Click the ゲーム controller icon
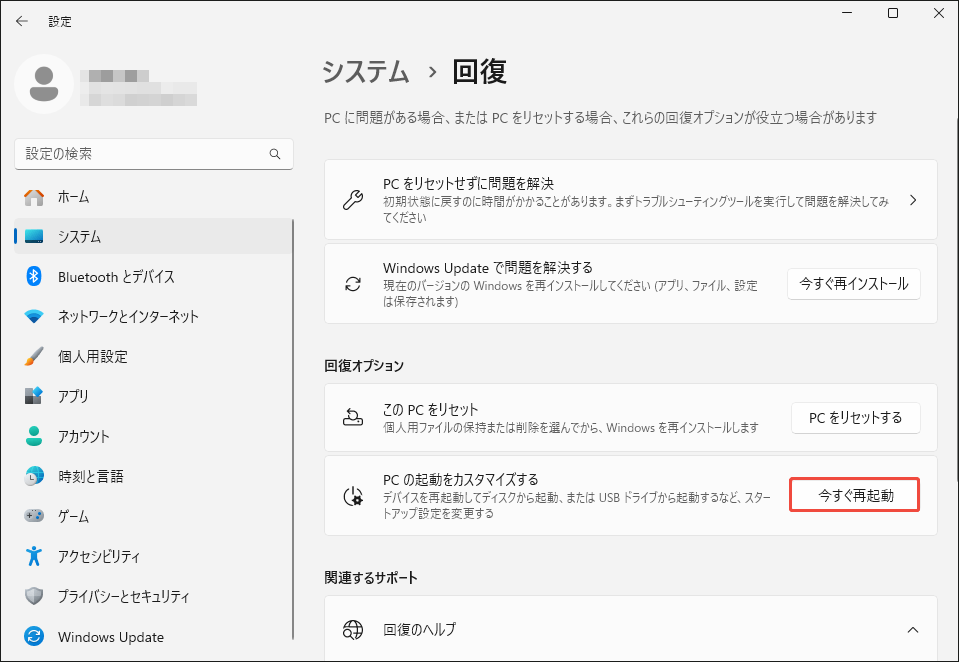This screenshot has height=662, width=959. pyautogui.click(x=34, y=516)
